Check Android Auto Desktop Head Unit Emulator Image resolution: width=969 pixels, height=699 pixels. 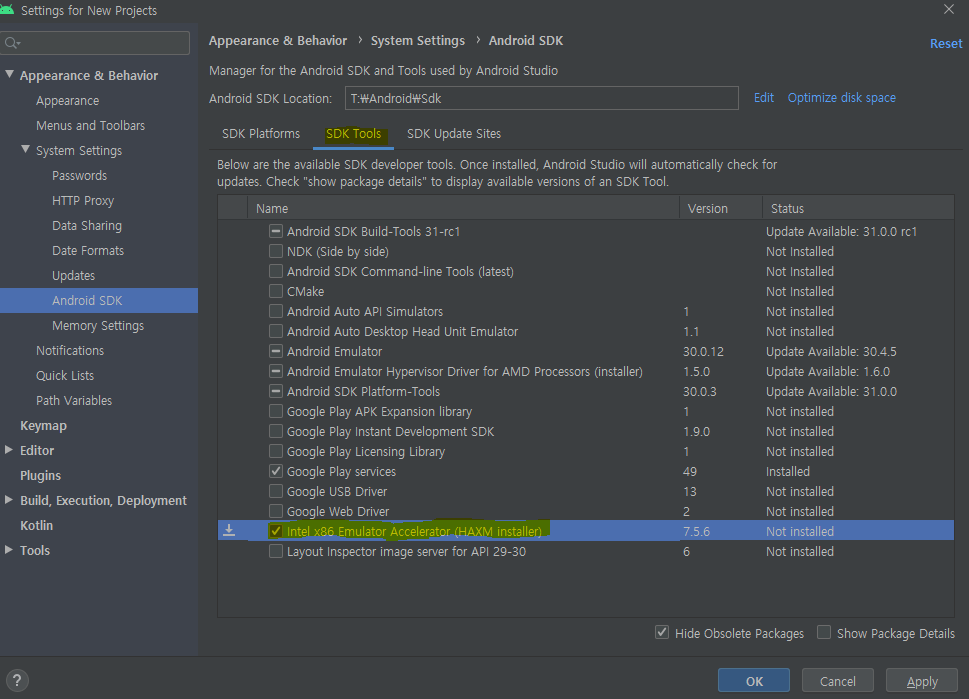tap(276, 331)
